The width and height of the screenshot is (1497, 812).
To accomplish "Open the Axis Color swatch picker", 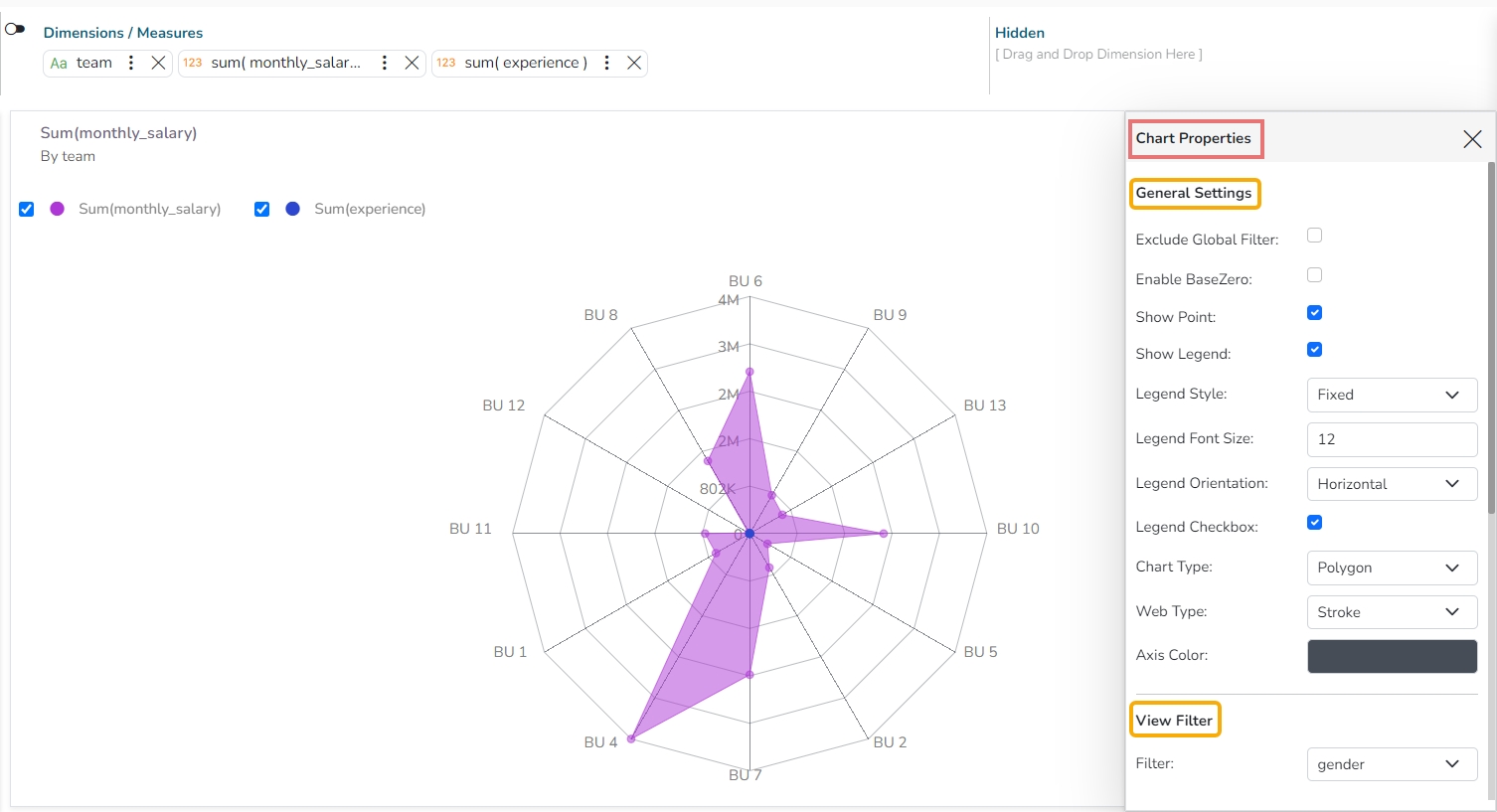I will pos(1391,657).
